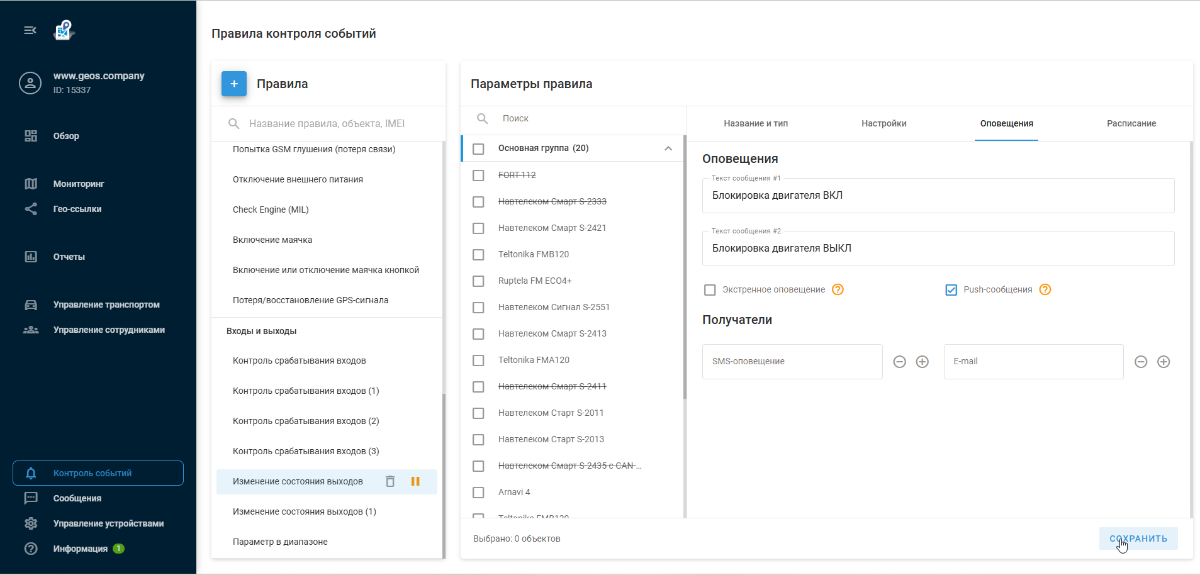1200x575 pixels.
Task: Add another SMS recipient with plus icon
Action: 922,362
